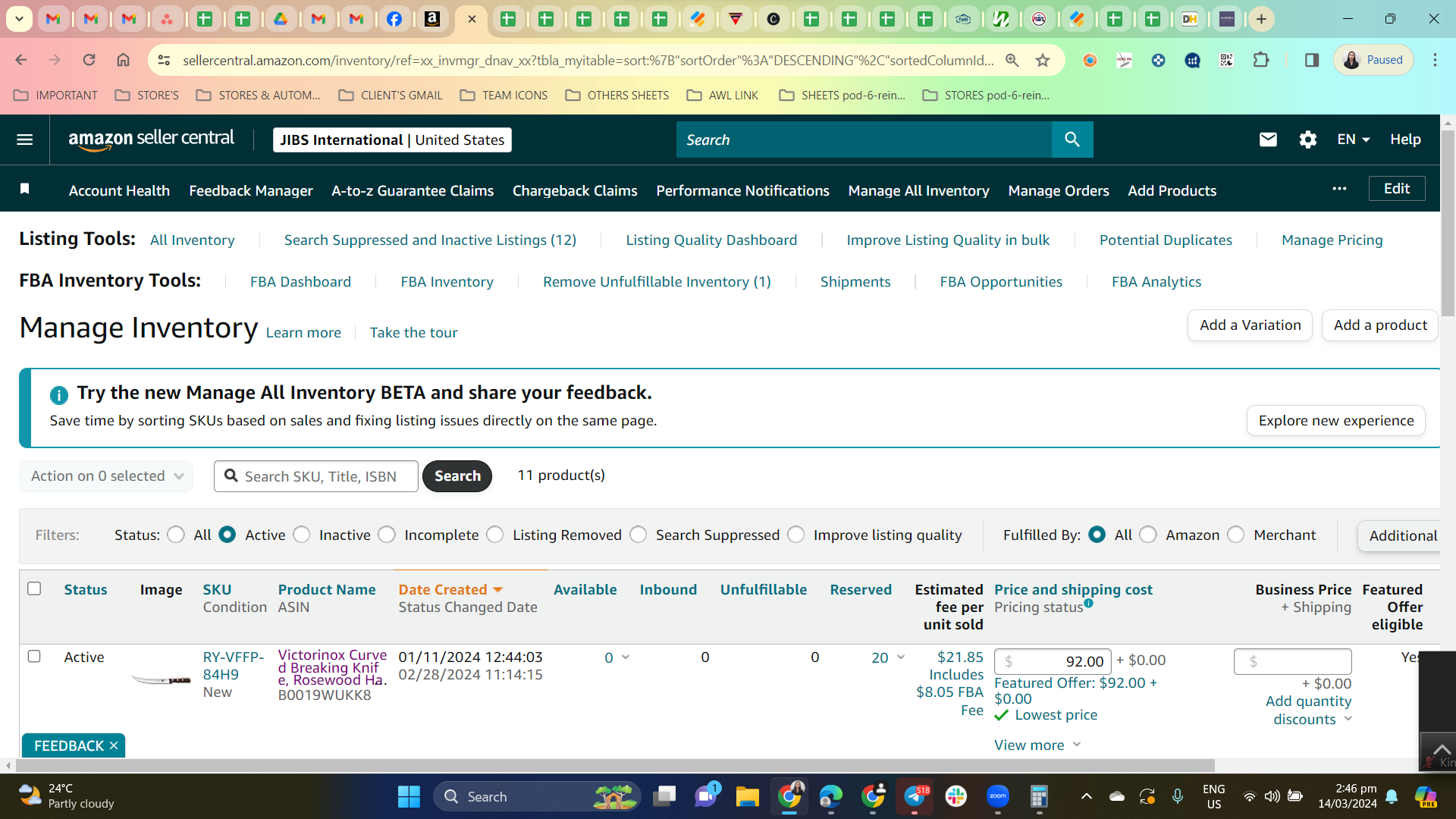Open Account Health menu item
Screen dimensions: 1456x819
point(119,190)
